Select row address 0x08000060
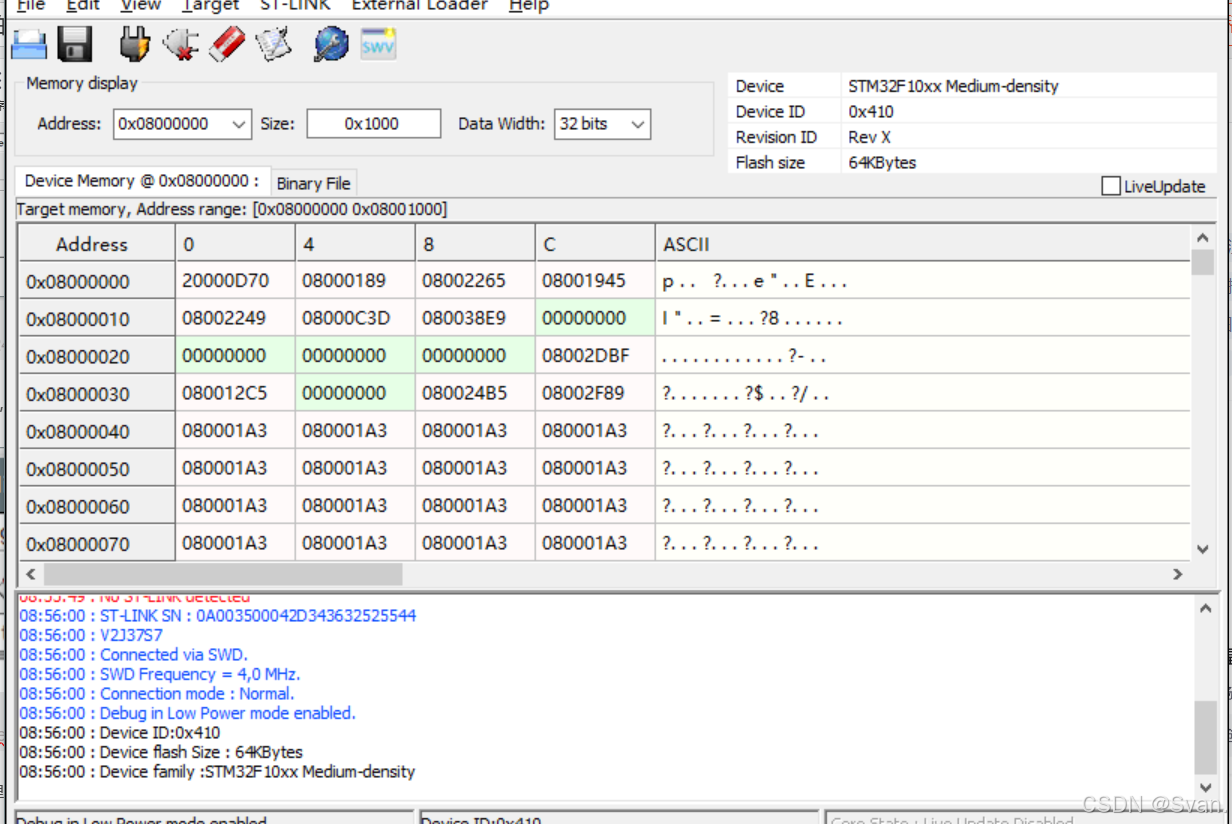1232x824 pixels. tap(97, 506)
